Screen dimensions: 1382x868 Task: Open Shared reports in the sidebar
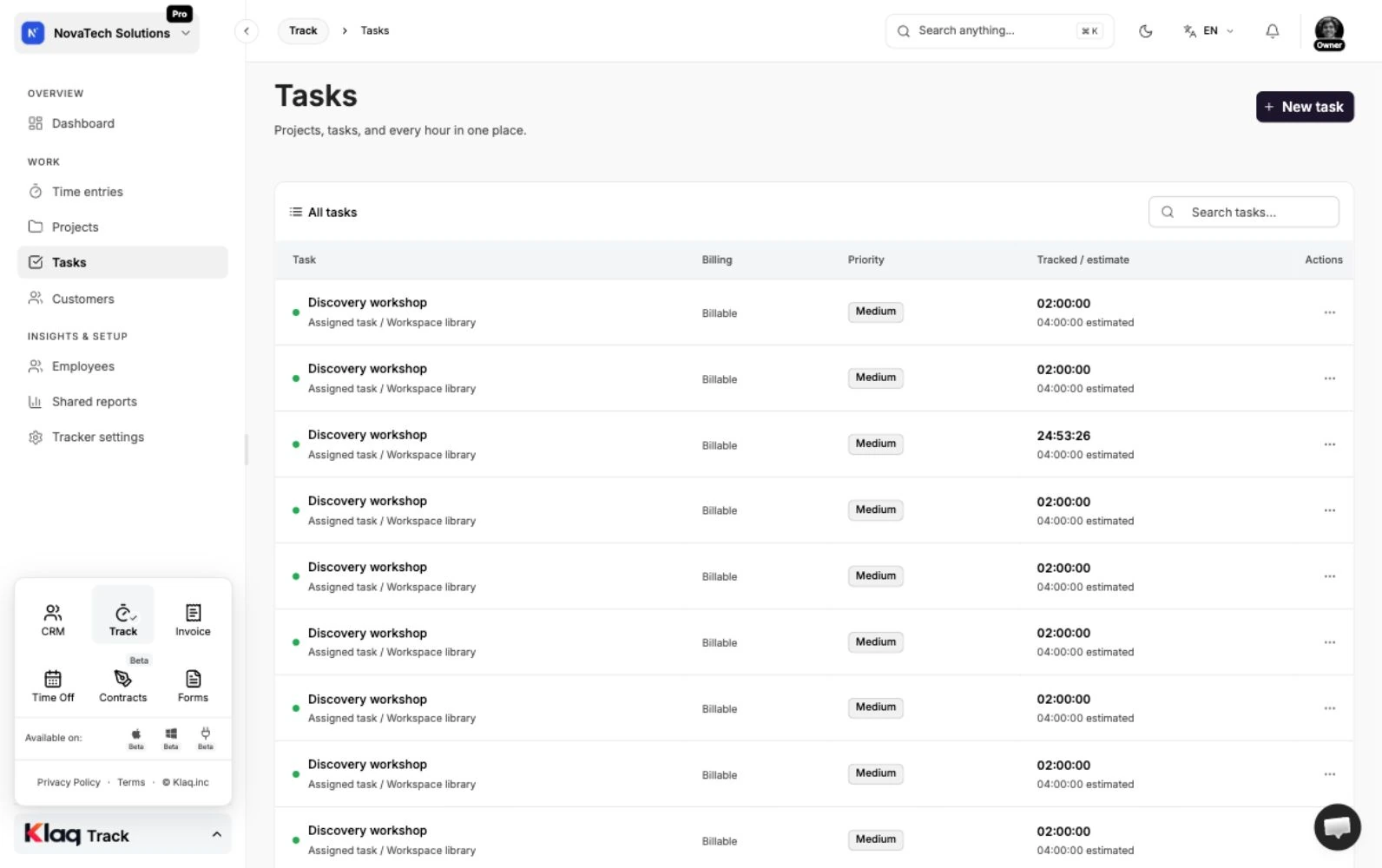(122, 402)
